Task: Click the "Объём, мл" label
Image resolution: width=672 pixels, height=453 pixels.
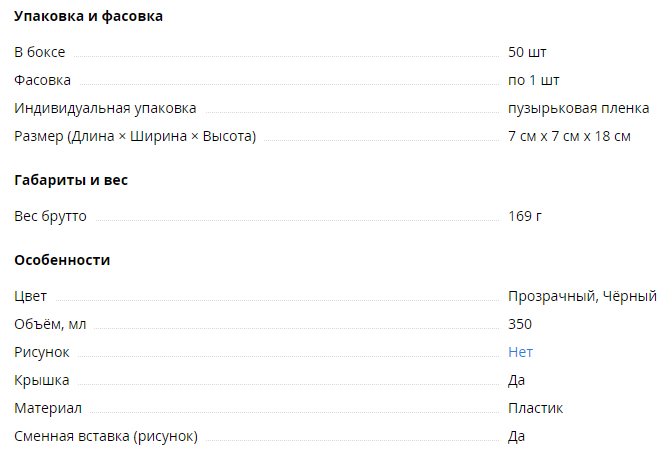Action: pyautogui.click(x=50, y=324)
